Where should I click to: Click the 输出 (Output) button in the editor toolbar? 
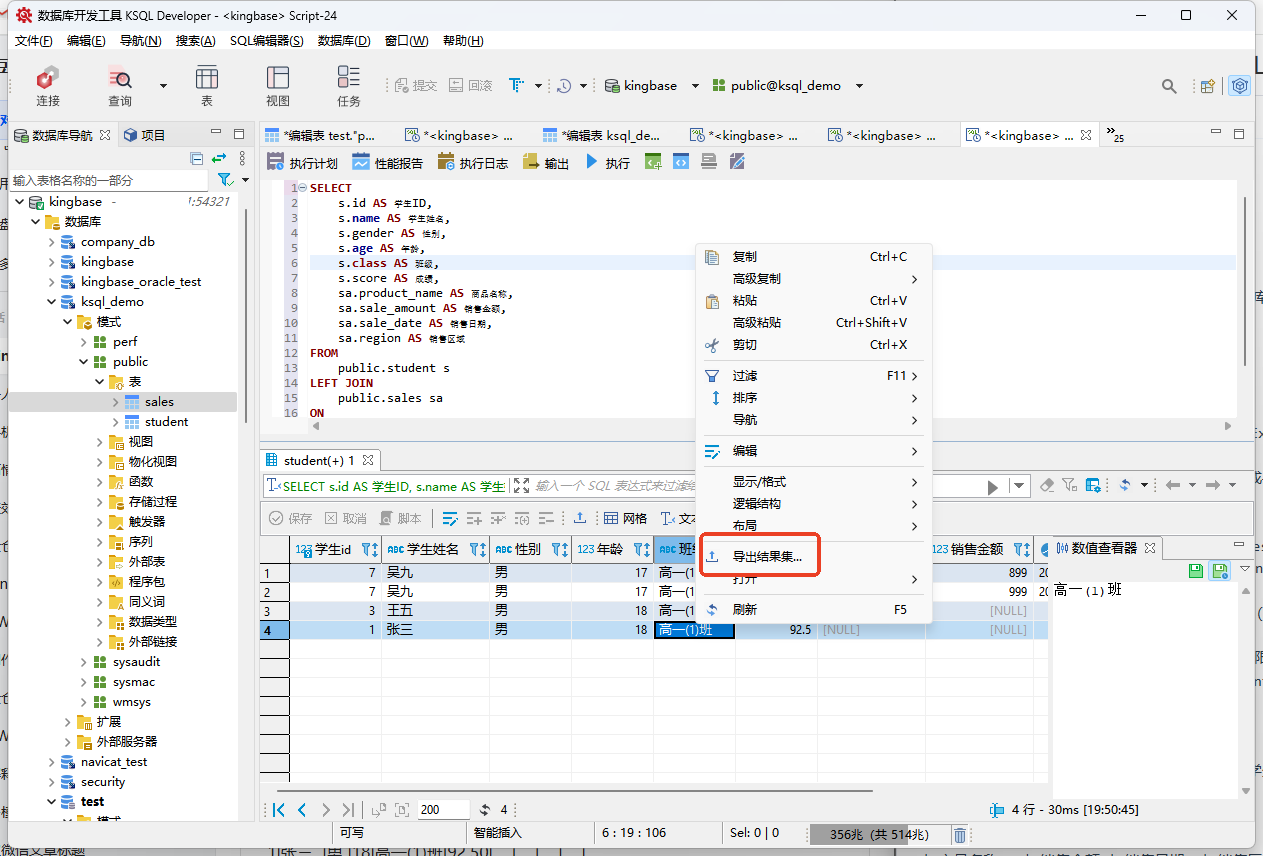coord(546,162)
